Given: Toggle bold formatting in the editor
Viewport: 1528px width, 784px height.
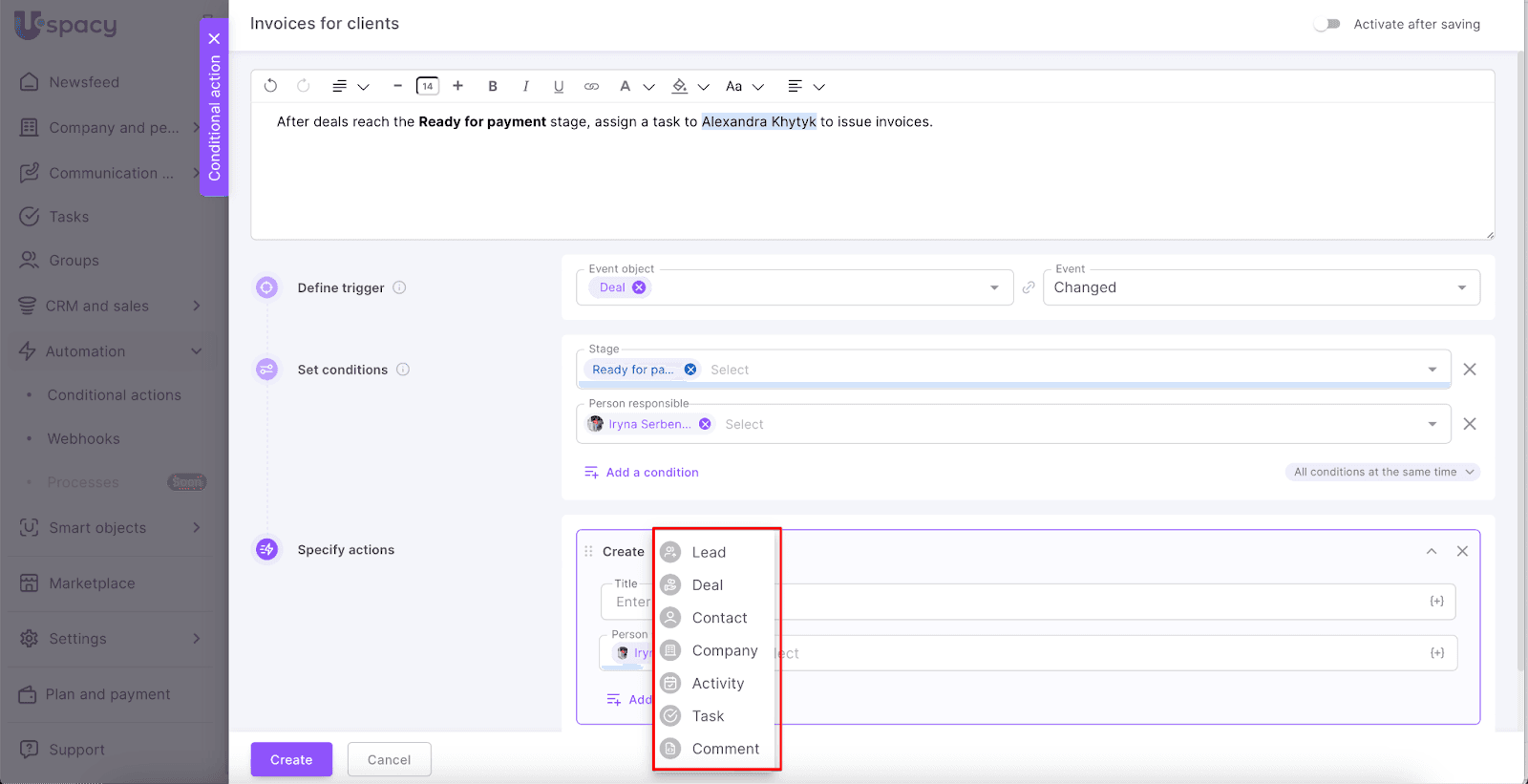Looking at the screenshot, I should coord(493,86).
